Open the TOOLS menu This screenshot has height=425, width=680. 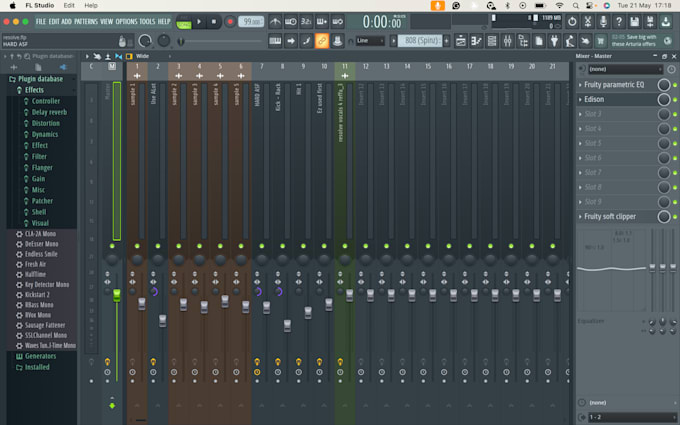coord(147,22)
